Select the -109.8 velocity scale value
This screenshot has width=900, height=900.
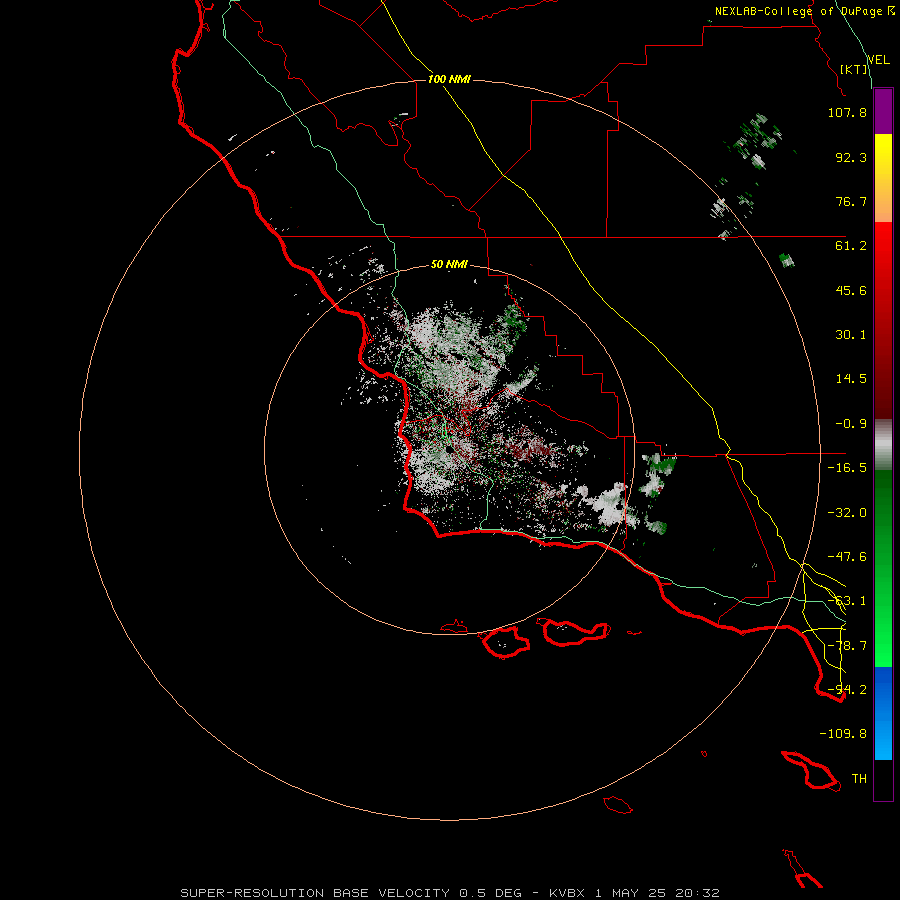click(843, 734)
